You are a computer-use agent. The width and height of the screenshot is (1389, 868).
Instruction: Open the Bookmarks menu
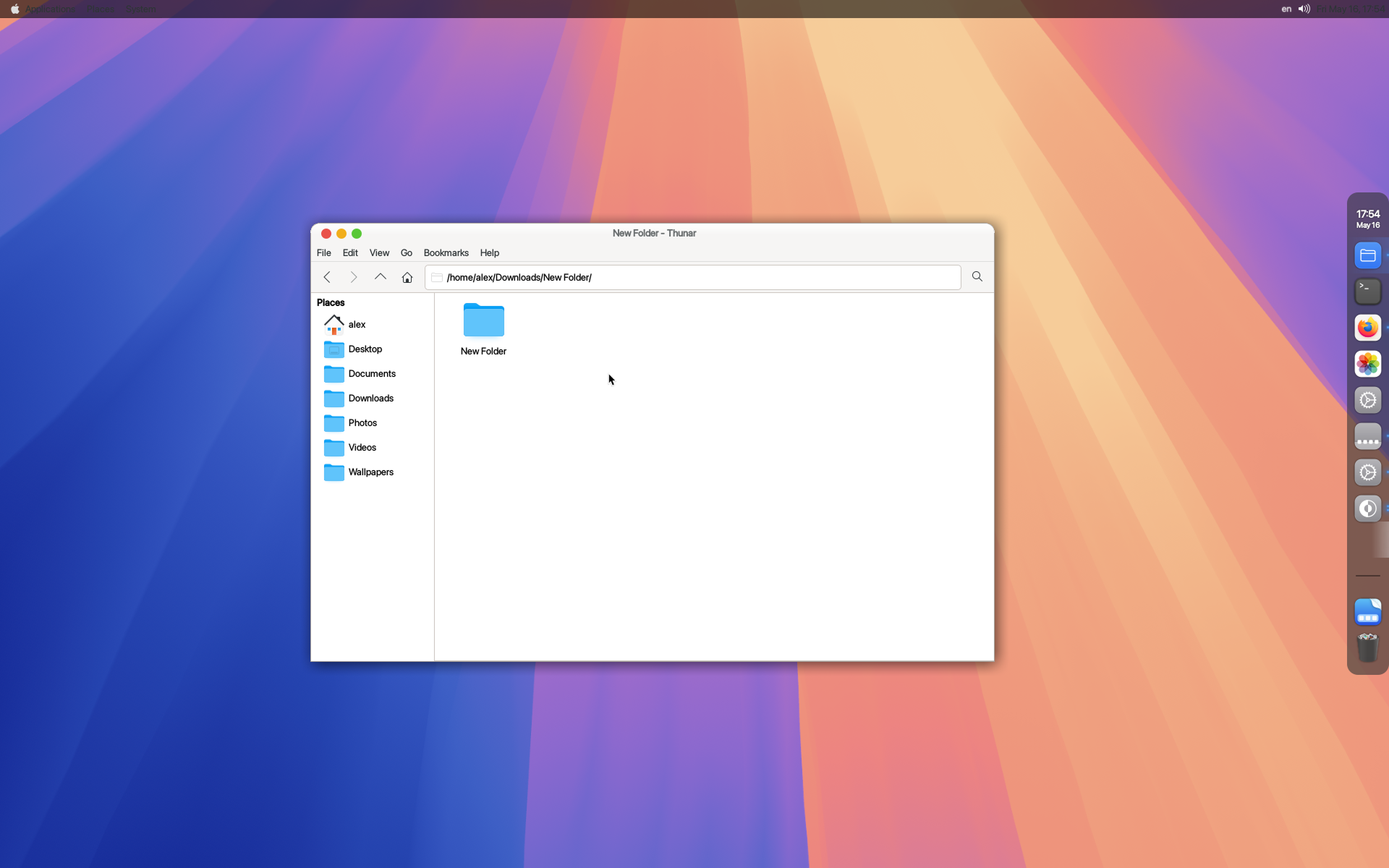coord(446,253)
